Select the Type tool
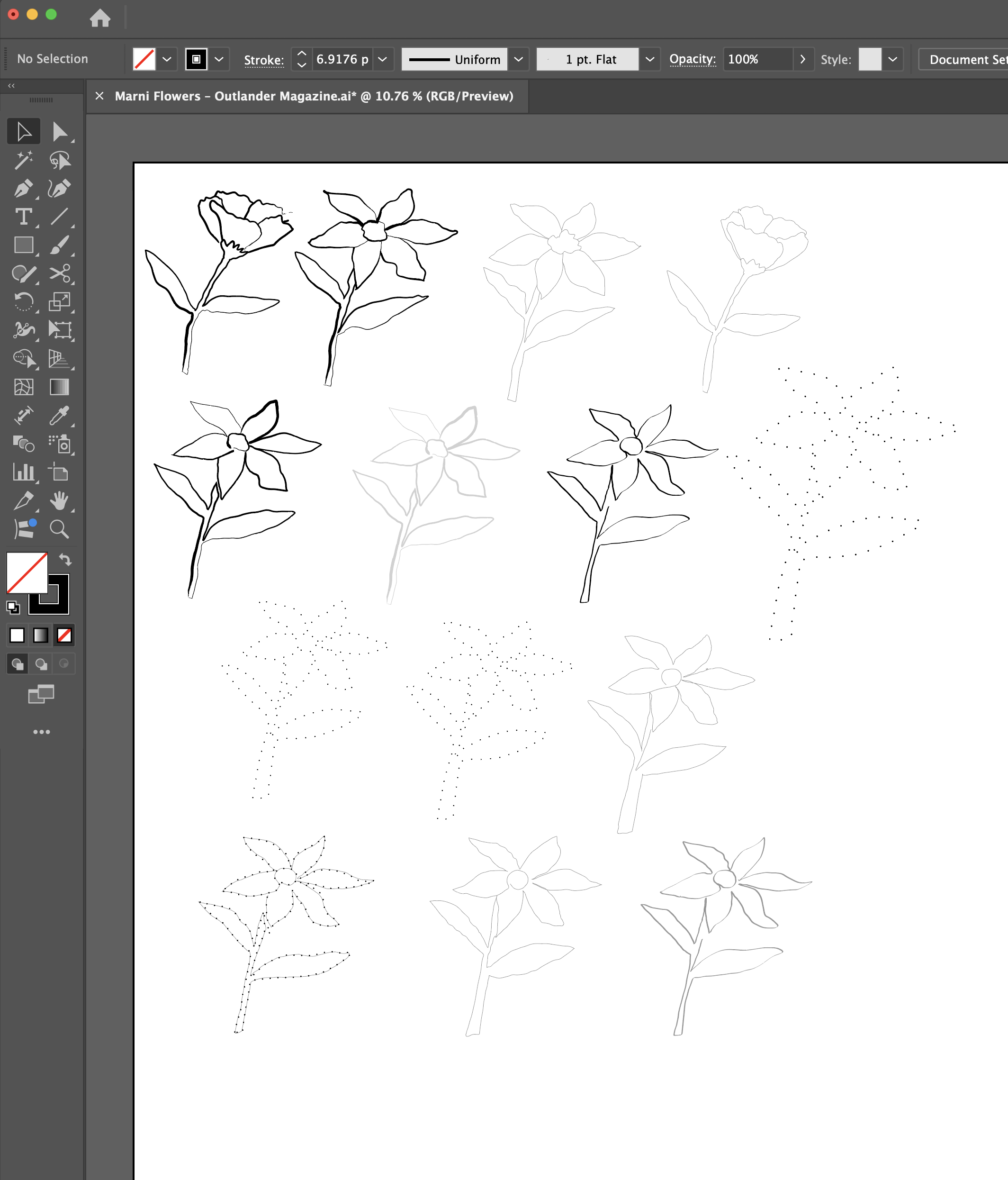 [24, 217]
